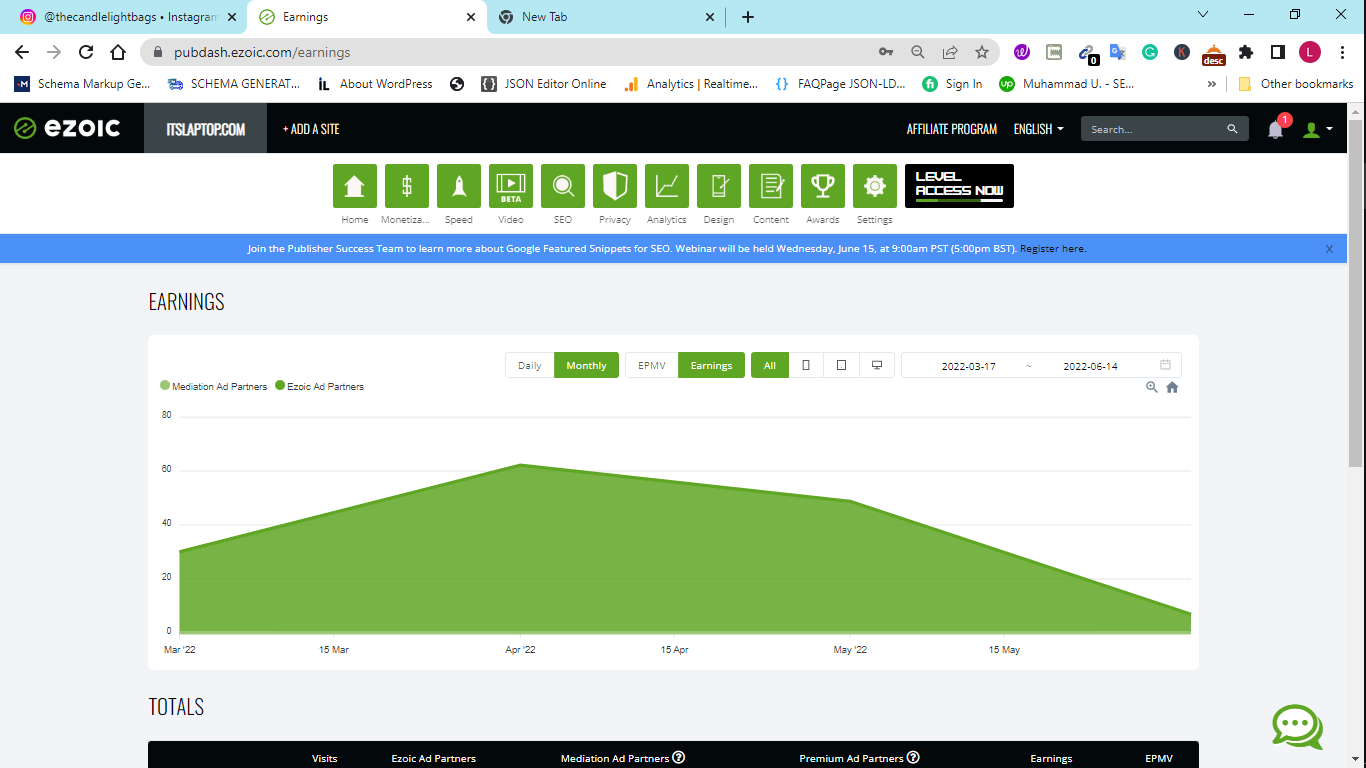This screenshot has width=1366, height=768.
Task: Toggle Mediation Ad Partners legend
Action: click(x=214, y=386)
